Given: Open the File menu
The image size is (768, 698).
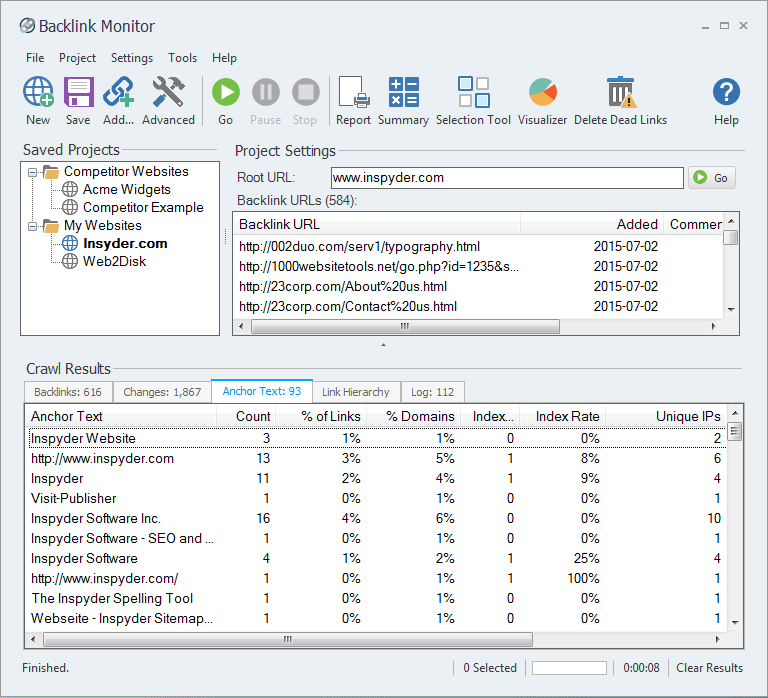Looking at the screenshot, I should pos(35,58).
